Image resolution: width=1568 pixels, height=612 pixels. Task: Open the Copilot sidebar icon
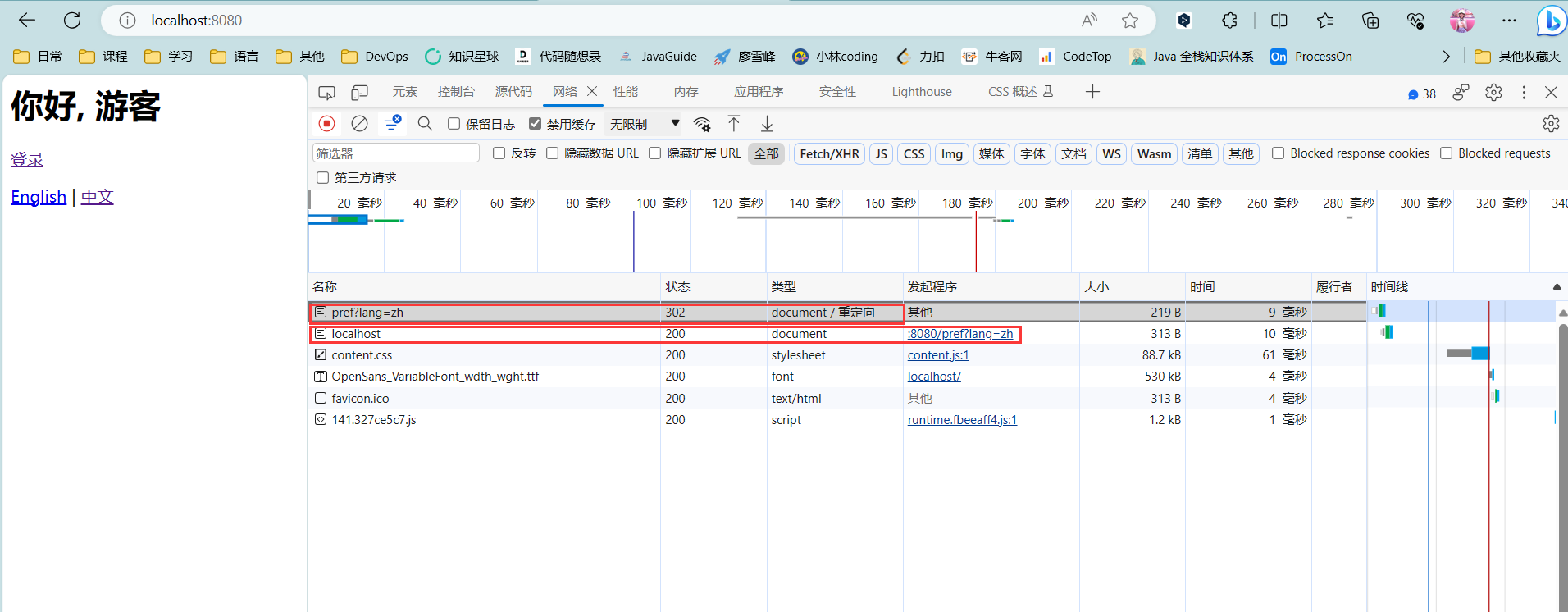point(1551,21)
